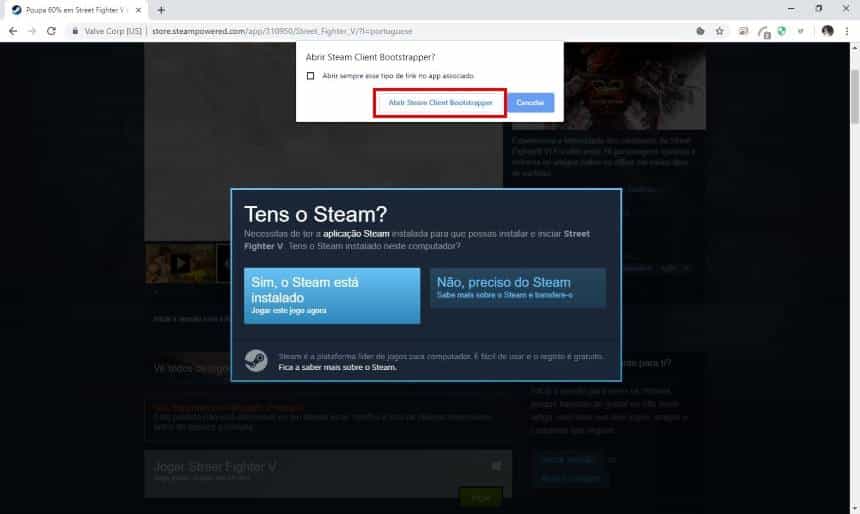Play the video thumbnail under the media viewer
Viewport: 860px width, 514px height.
(180, 263)
